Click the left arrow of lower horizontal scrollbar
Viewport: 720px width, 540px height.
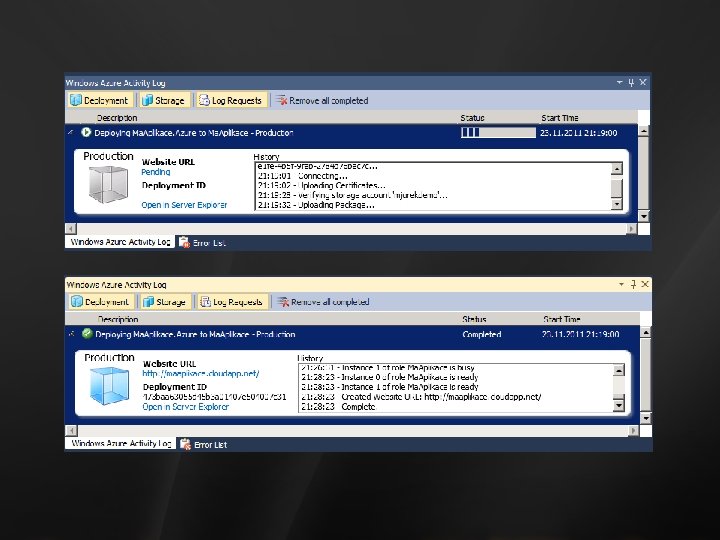72,430
